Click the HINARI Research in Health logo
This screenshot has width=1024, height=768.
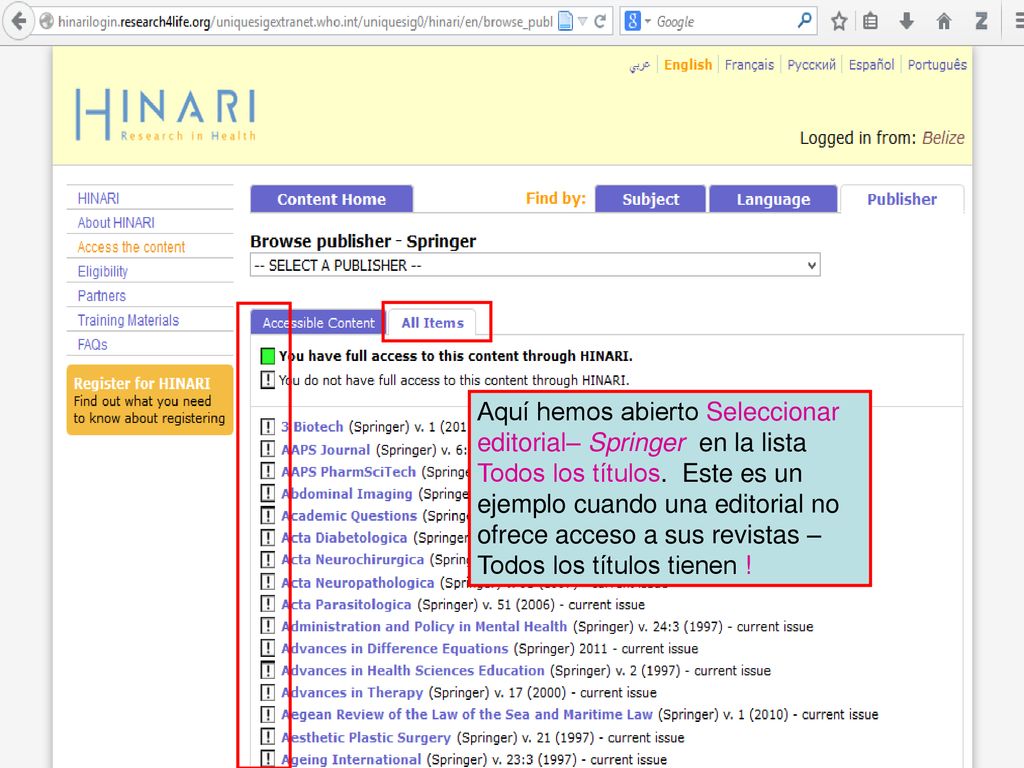[x=165, y=115]
